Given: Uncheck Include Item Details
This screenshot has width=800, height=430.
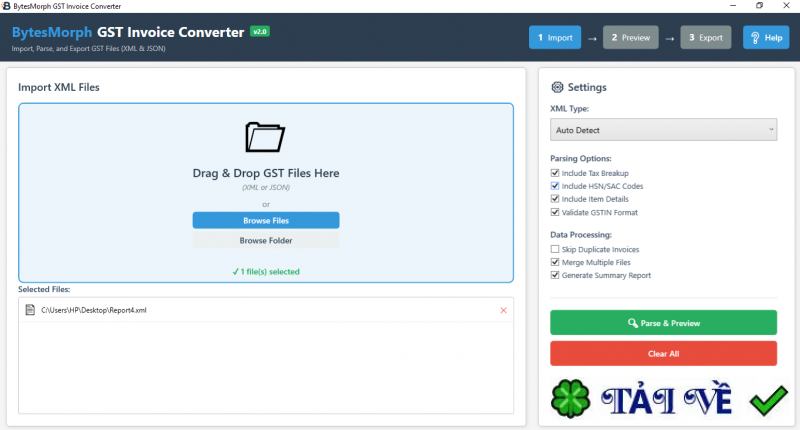Looking at the screenshot, I should coord(555,199).
